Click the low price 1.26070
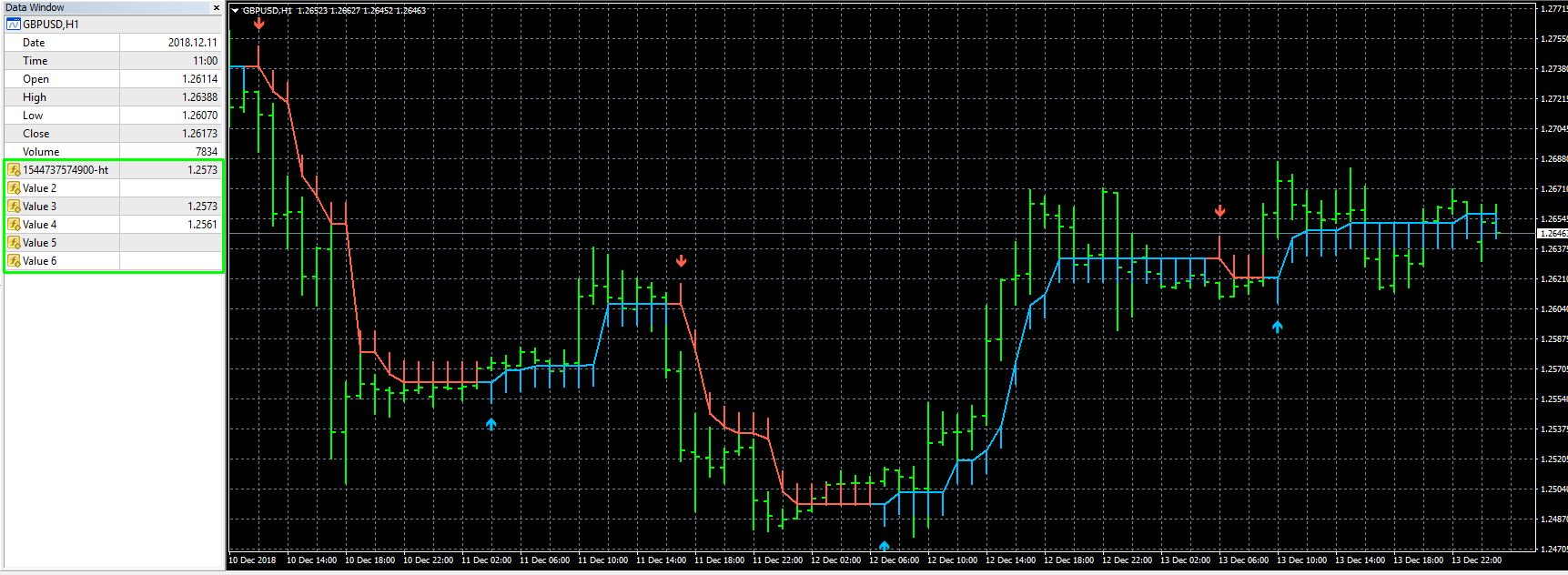 (x=200, y=116)
